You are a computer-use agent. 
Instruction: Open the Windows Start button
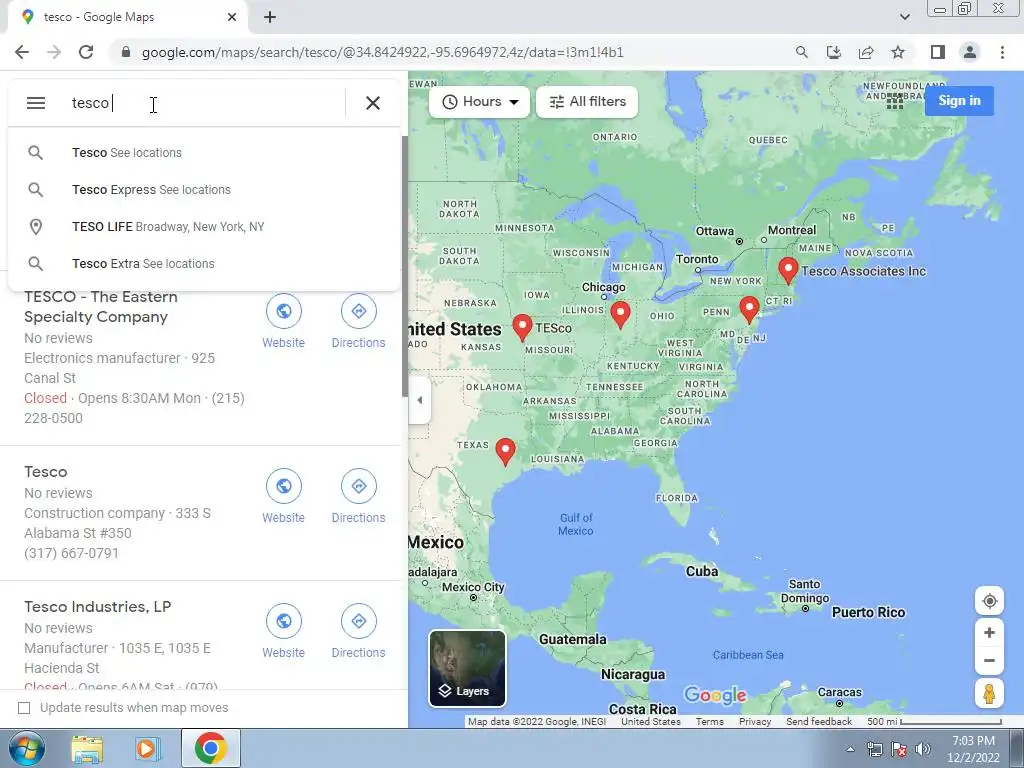coord(25,748)
